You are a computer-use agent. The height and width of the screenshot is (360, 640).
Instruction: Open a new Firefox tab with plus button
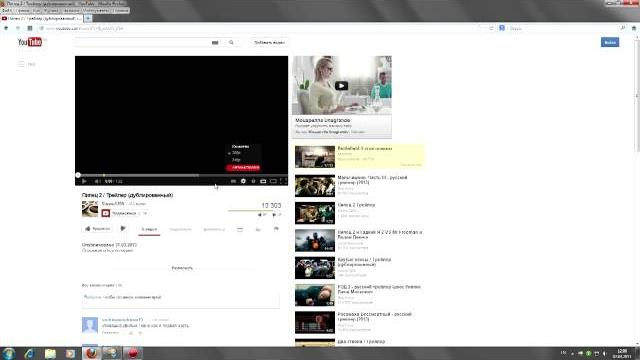88,18
